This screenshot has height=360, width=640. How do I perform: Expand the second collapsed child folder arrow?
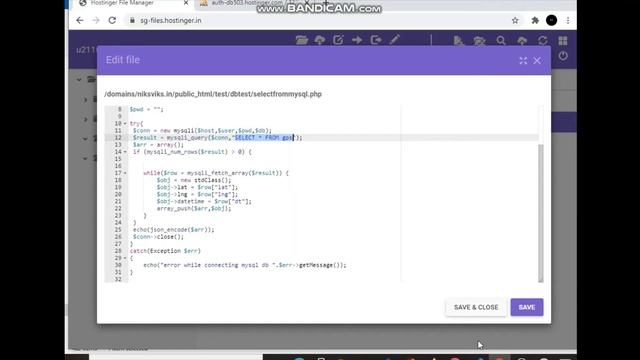click(86, 119)
